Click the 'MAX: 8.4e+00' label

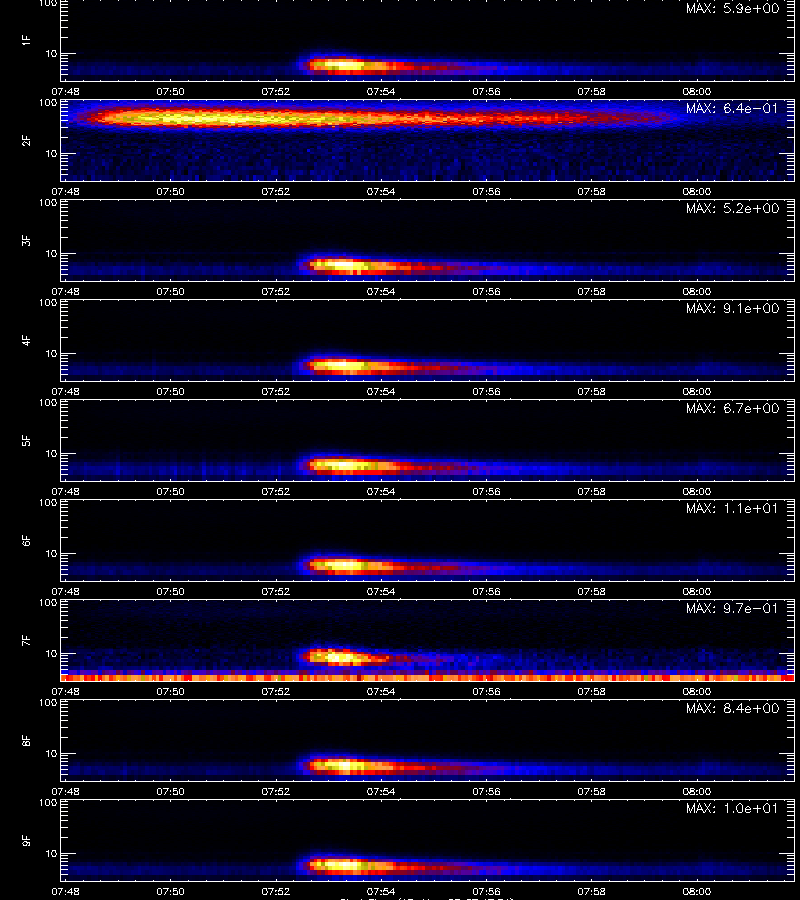(x=732, y=709)
